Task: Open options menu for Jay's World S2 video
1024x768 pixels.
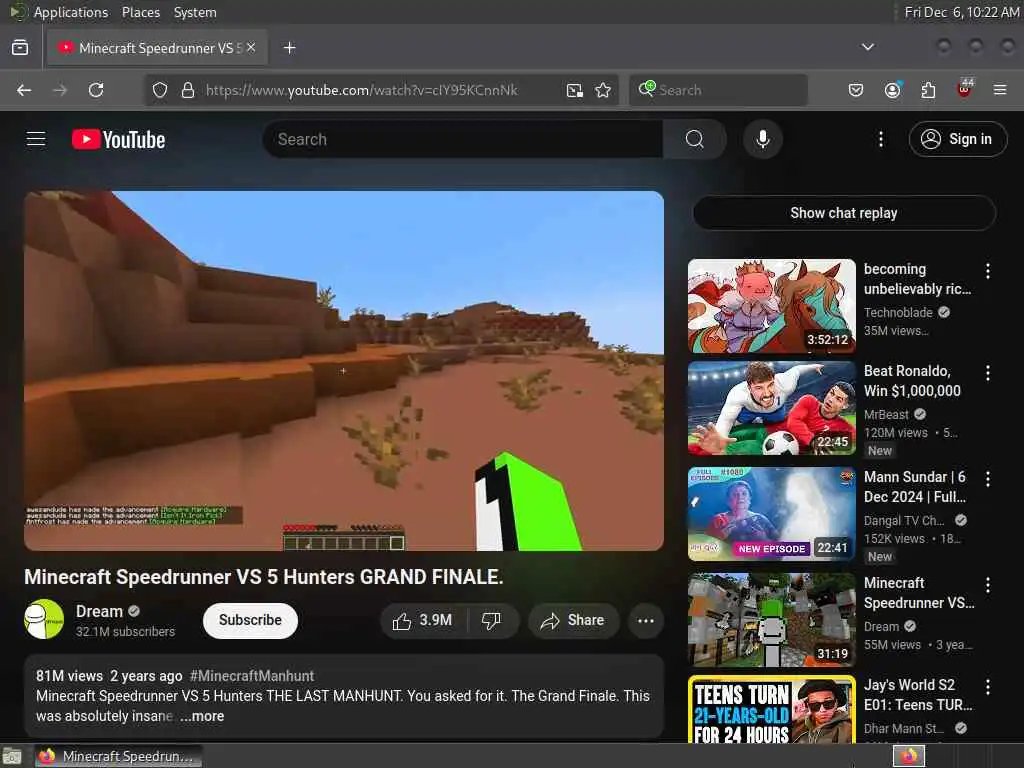Action: (987, 687)
